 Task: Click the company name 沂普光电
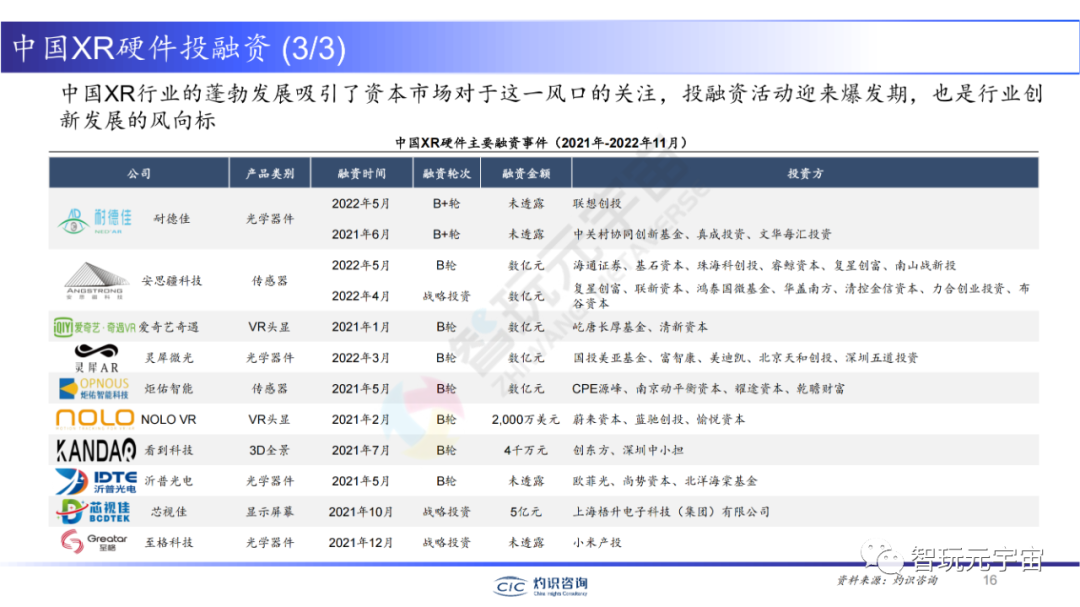click(169, 481)
